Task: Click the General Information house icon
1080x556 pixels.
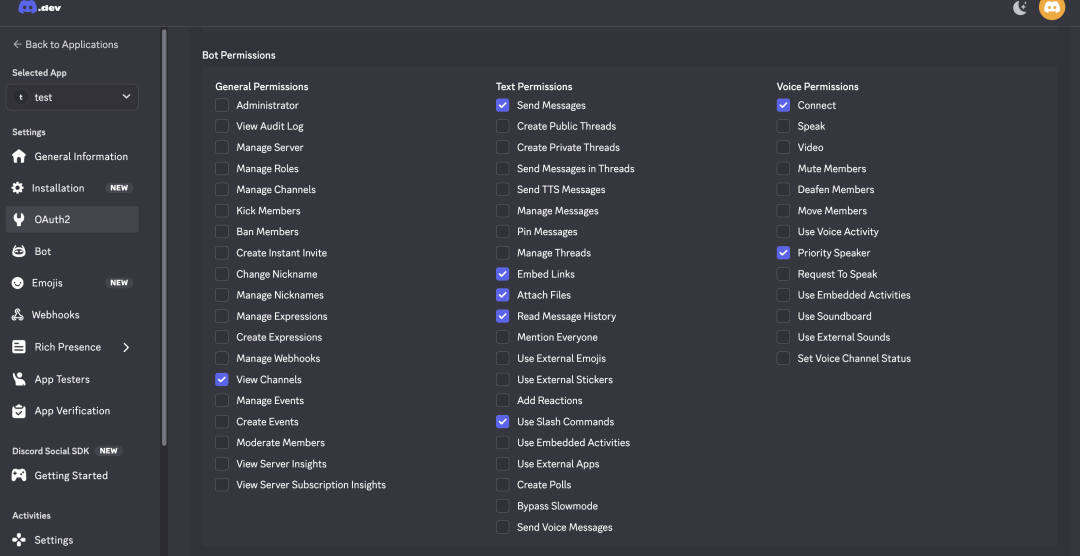Action: pos(18,157)
